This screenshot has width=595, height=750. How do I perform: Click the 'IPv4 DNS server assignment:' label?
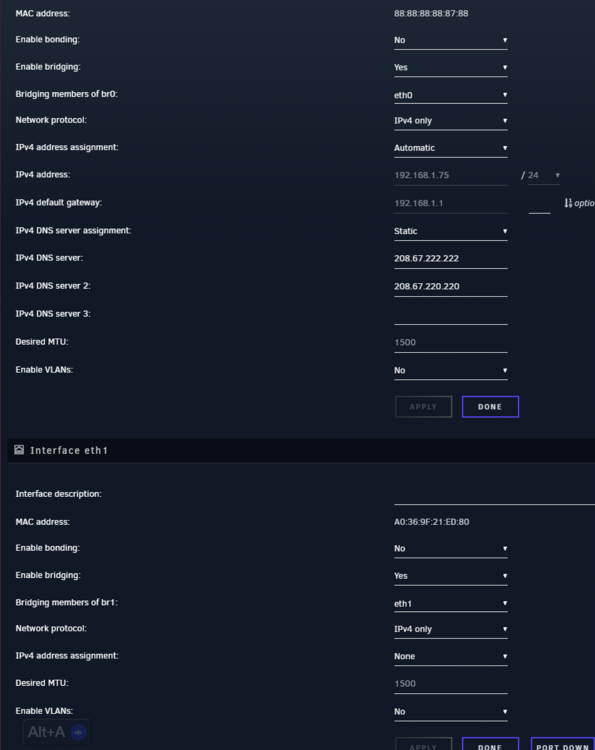73,231
